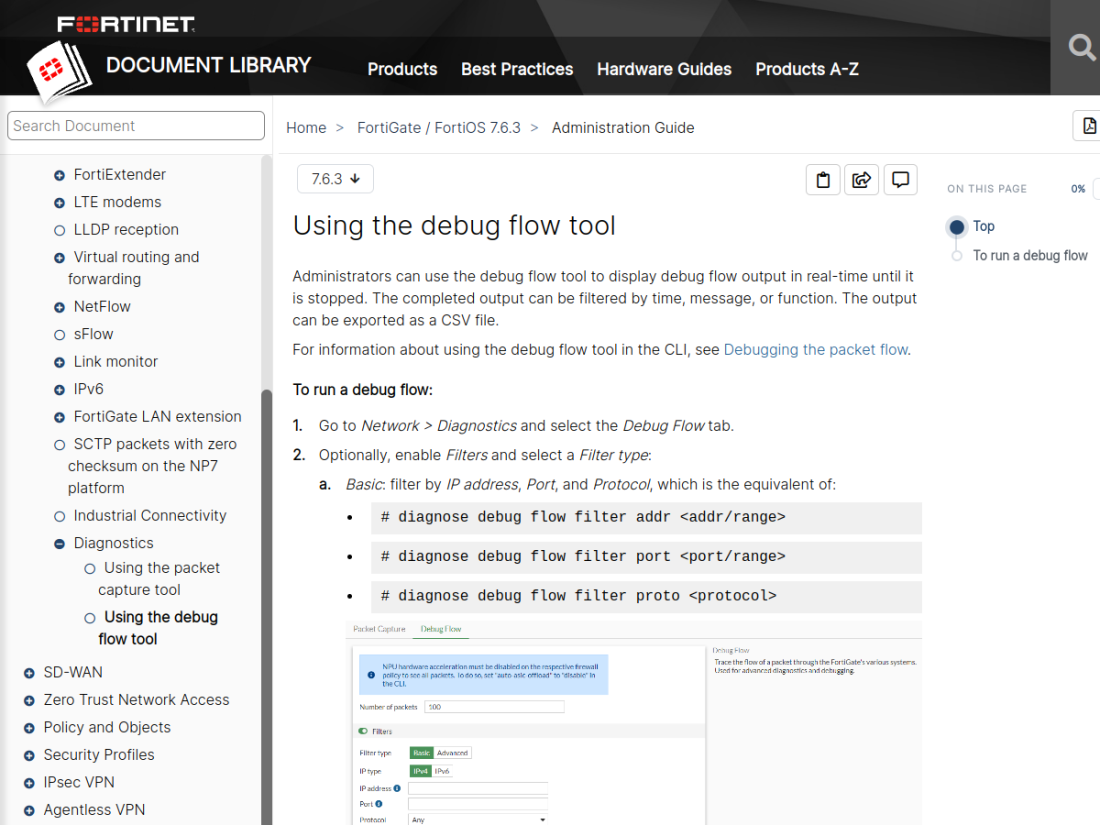Expand the SD-WAN section

point(29,673)
